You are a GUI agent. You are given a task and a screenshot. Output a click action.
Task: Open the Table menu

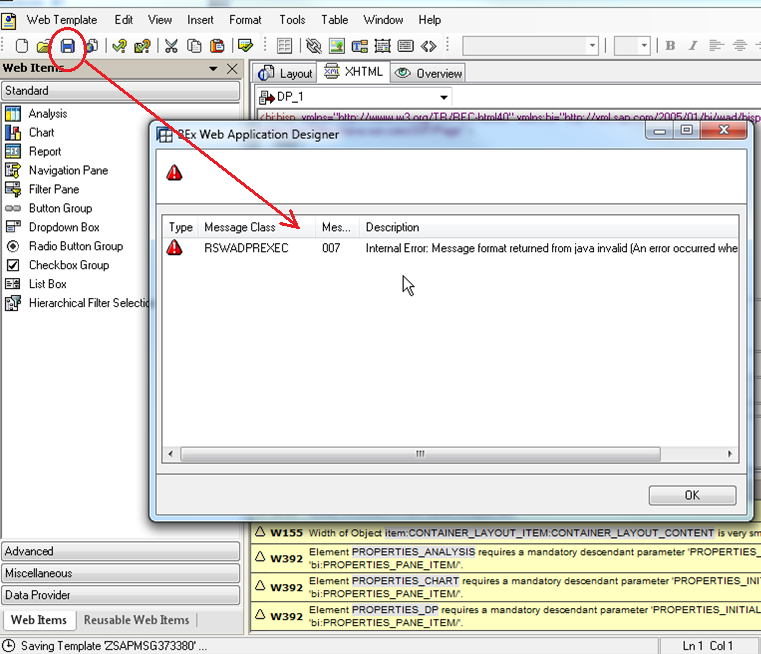pyautogui.click(x=335, y=20)
